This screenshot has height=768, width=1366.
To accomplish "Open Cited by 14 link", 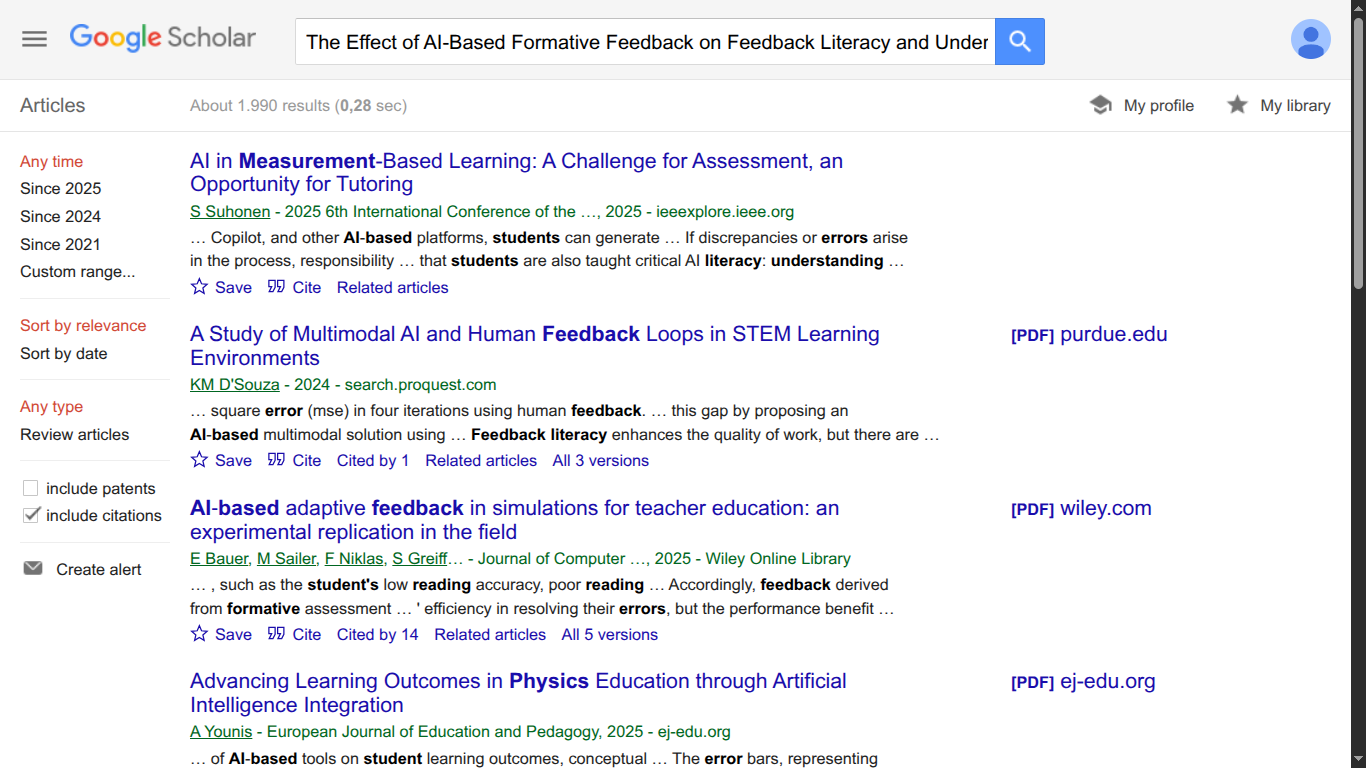I will pos(377,634).
